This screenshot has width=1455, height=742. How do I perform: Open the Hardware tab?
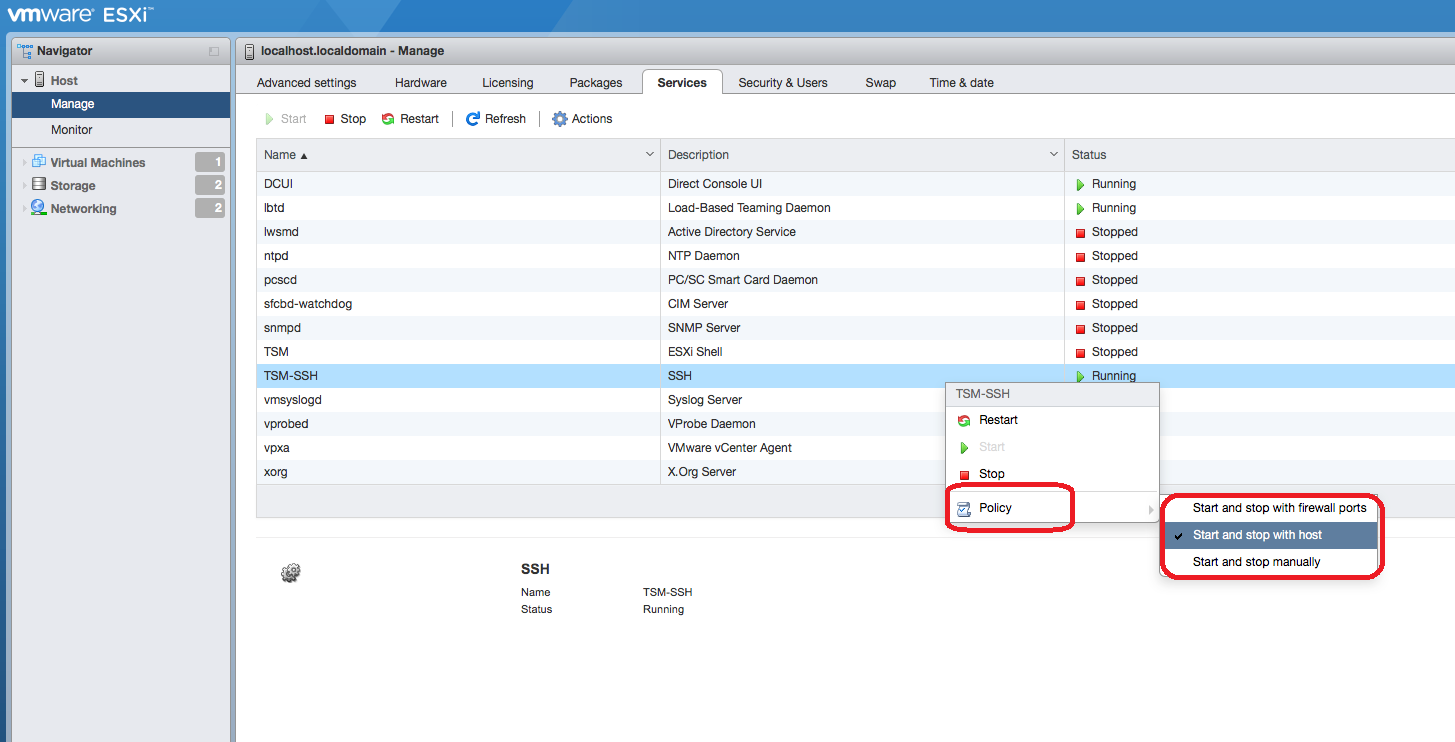coord(421,83)
